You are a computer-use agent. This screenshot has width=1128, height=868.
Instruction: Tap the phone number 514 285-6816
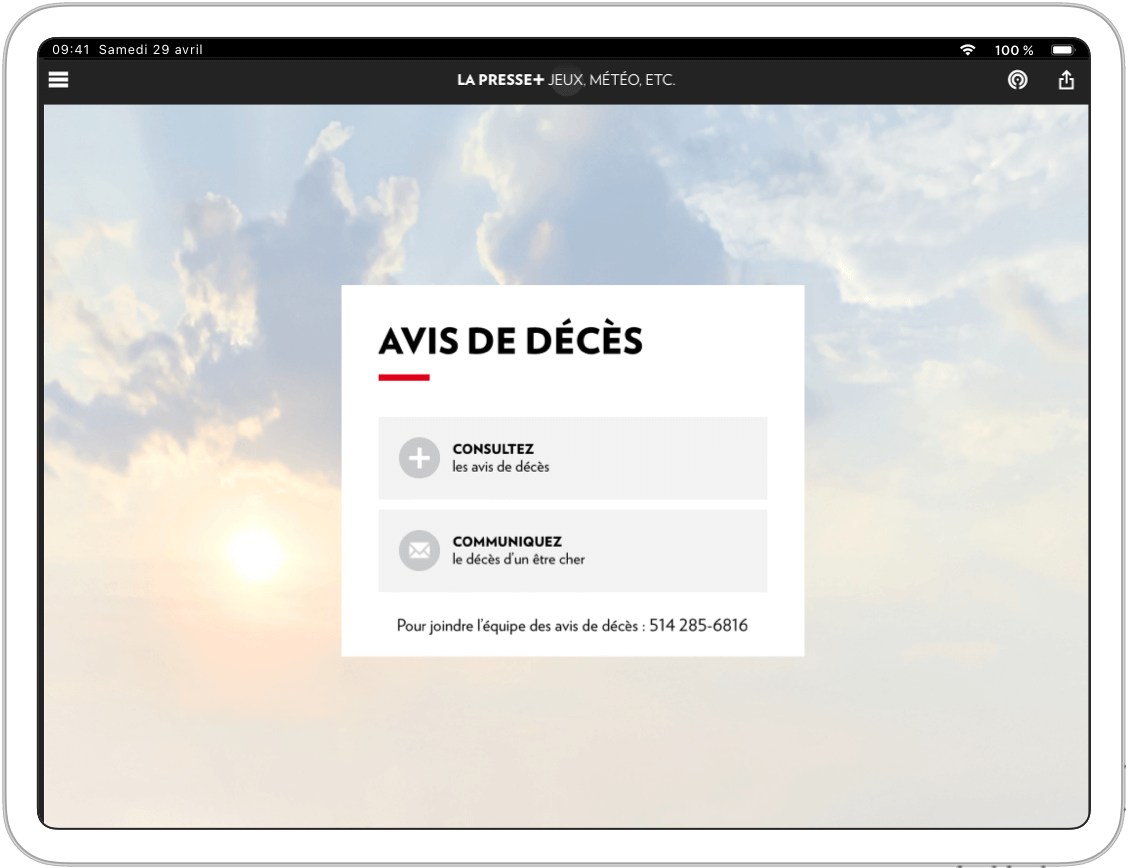[698, 626]
